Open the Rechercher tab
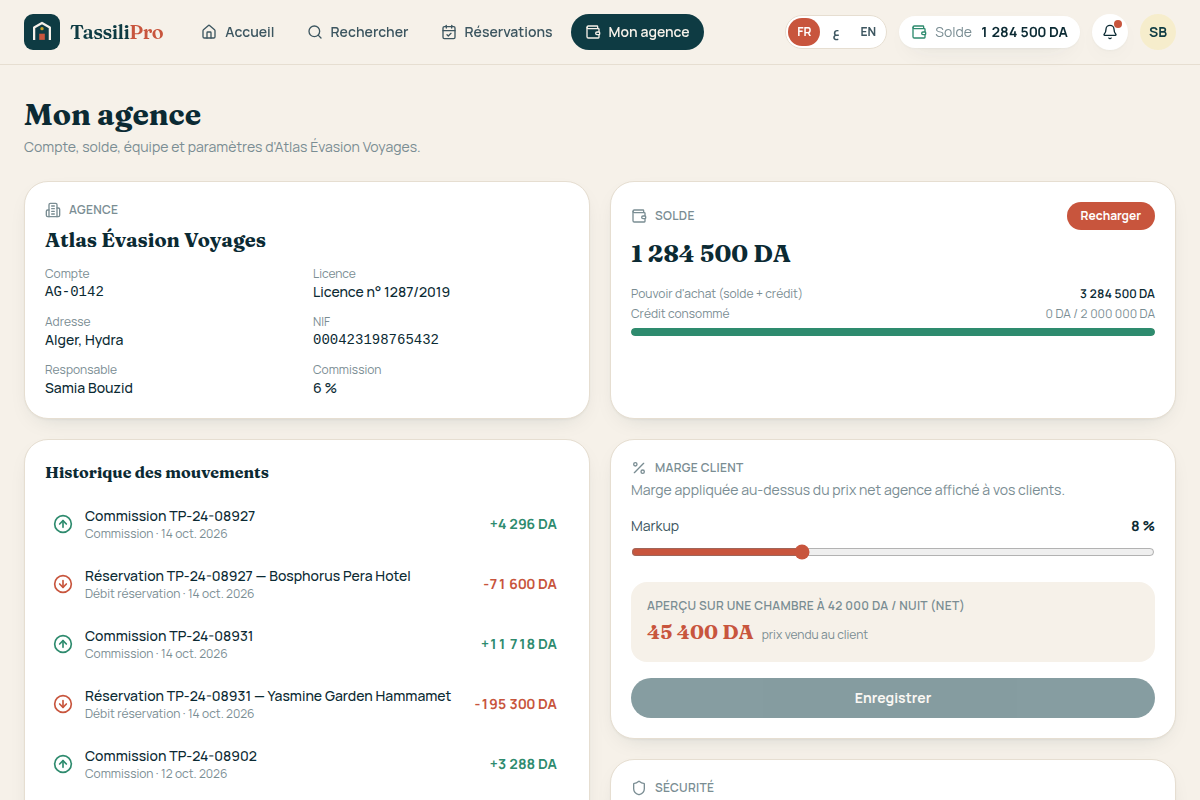 (358, 32)
